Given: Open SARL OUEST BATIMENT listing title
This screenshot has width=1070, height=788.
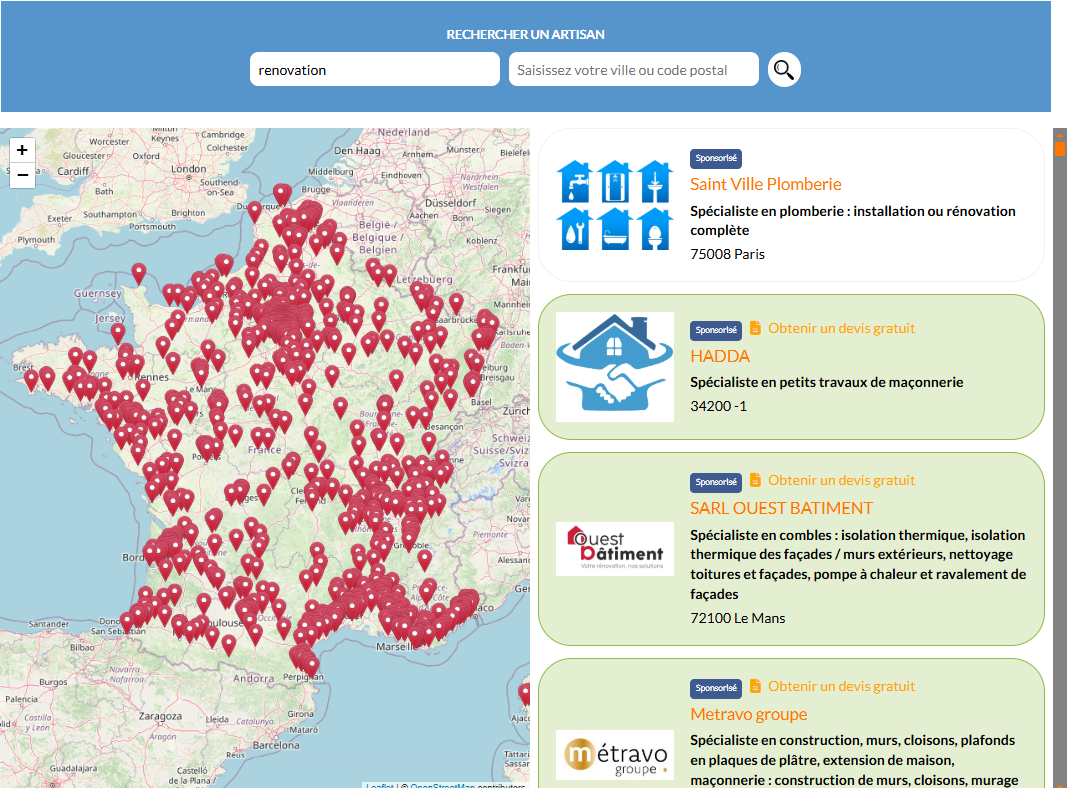Looking at the screenshot, I should pos(781,508).
